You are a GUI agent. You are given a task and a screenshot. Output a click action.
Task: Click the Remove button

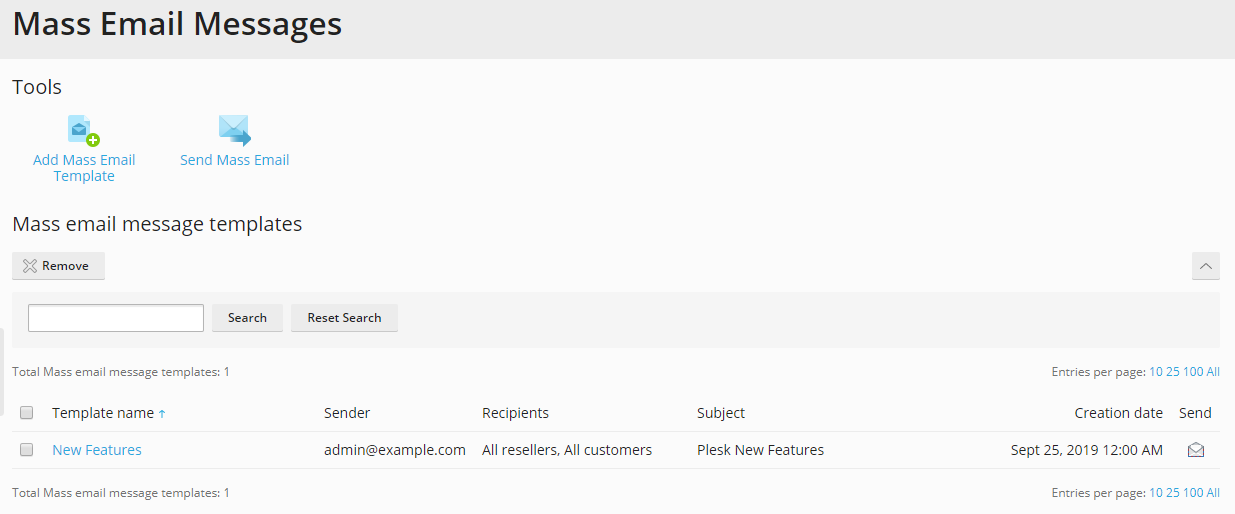[58, 266]
